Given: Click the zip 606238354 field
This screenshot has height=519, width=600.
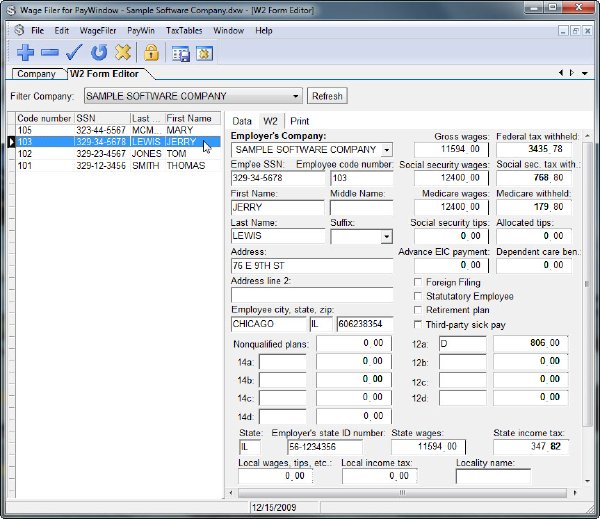Looking at the screenshot, I should [365, 324].
